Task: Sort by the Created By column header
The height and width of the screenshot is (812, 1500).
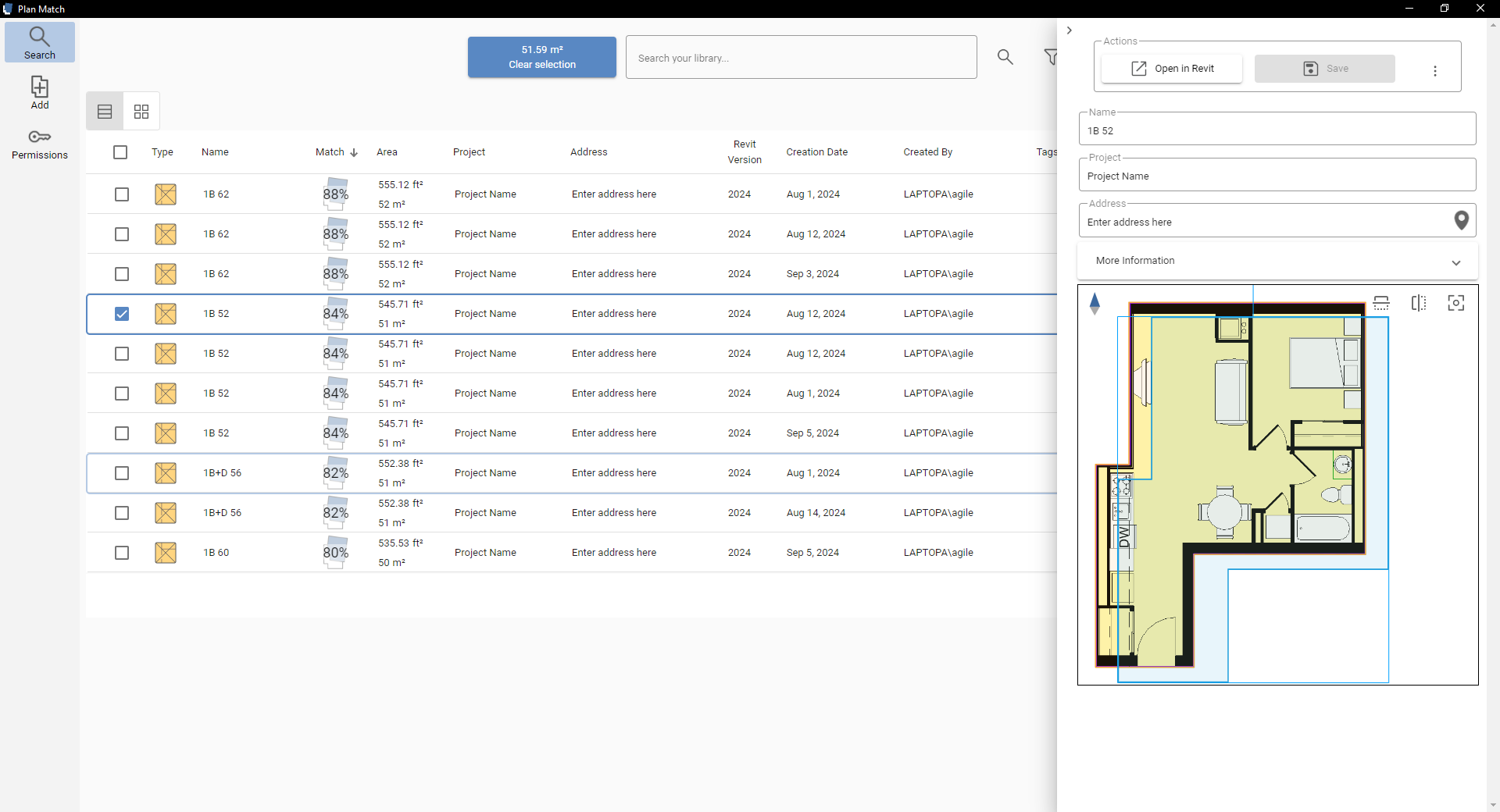Action: point(928,152)
